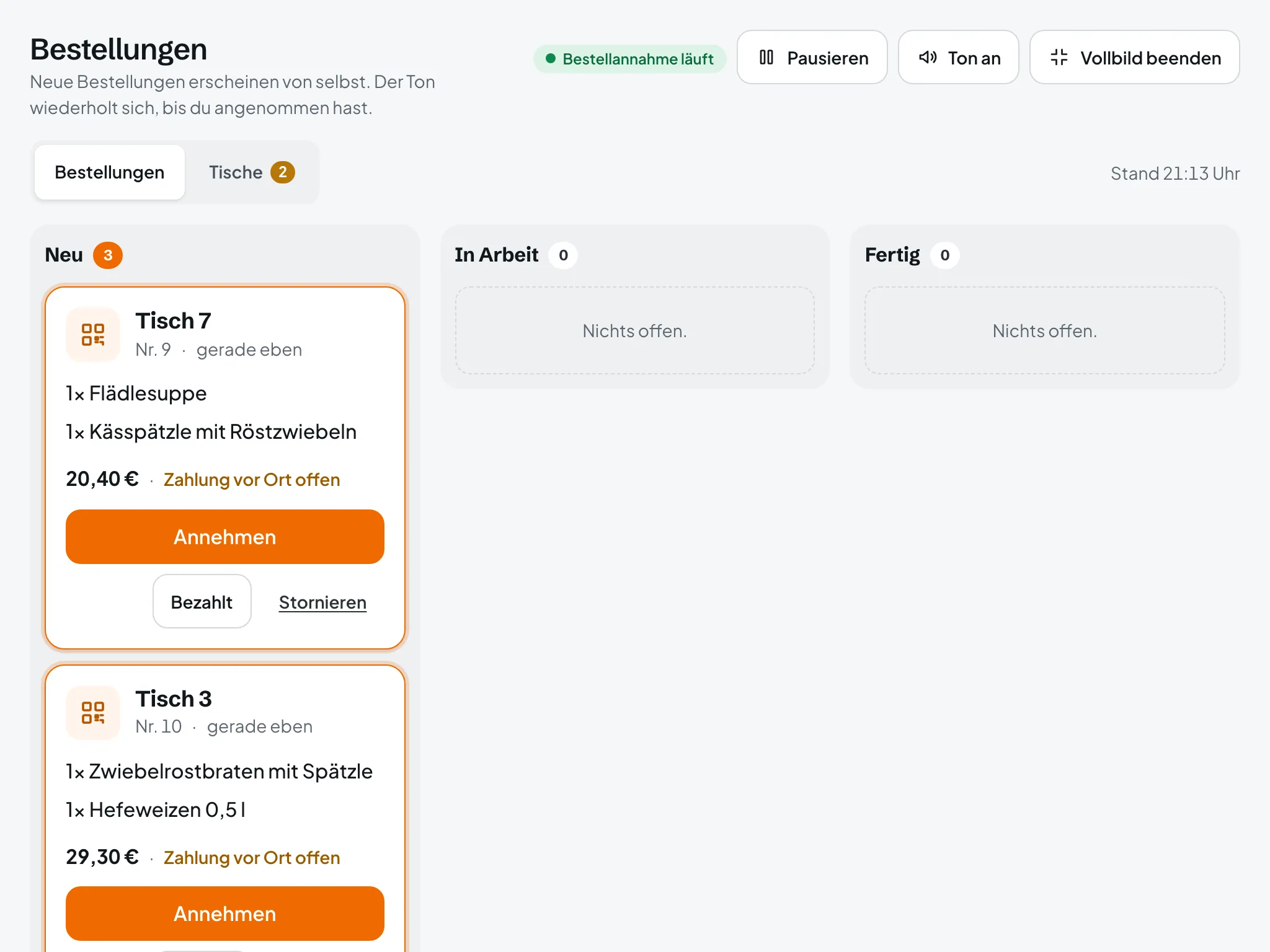Toggle sound with the Ton an button
Screen dimensions: 1270x952
click(x=959, y=57)
